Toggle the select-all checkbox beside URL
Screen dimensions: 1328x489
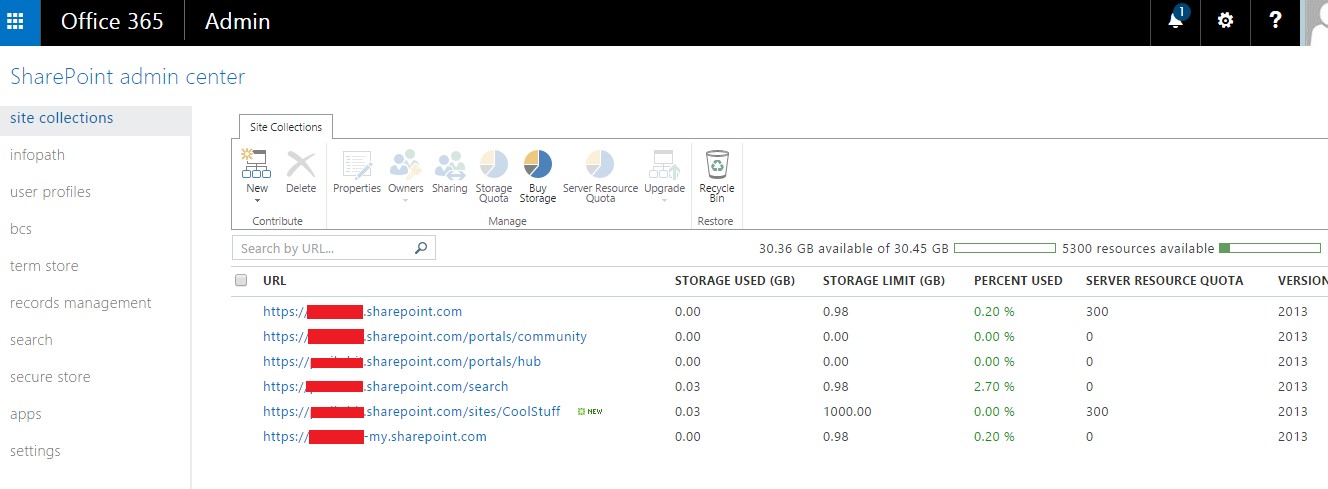241,281
